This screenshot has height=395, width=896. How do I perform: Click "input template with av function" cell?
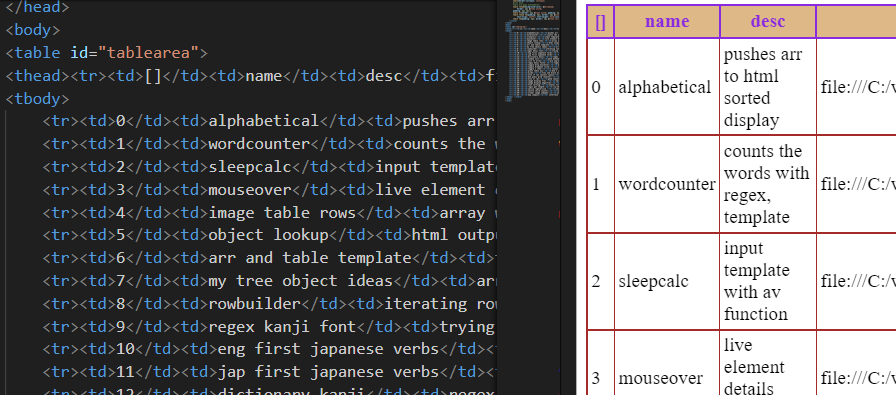[768, 281]
